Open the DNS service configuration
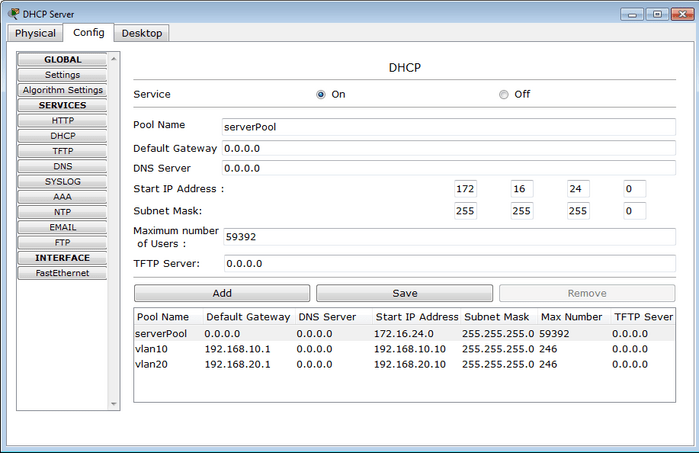The image size is (699, 453). tap(62, 166)
